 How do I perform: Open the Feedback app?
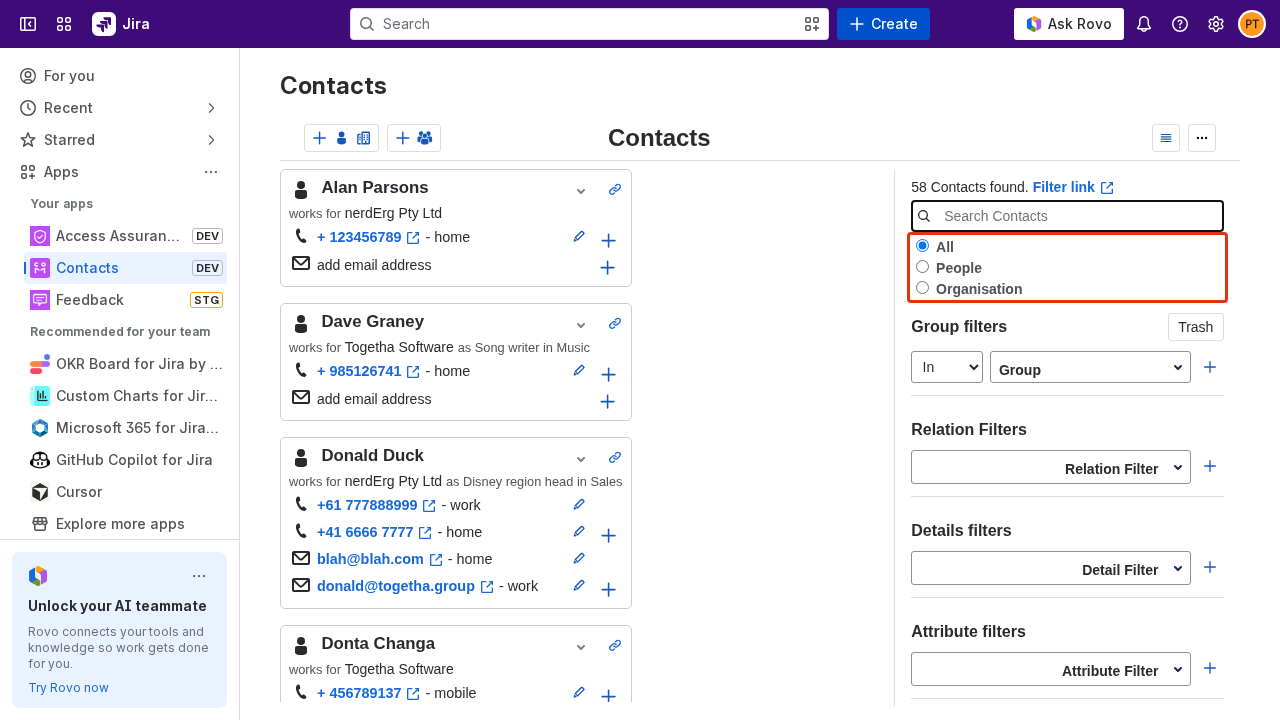125,300
